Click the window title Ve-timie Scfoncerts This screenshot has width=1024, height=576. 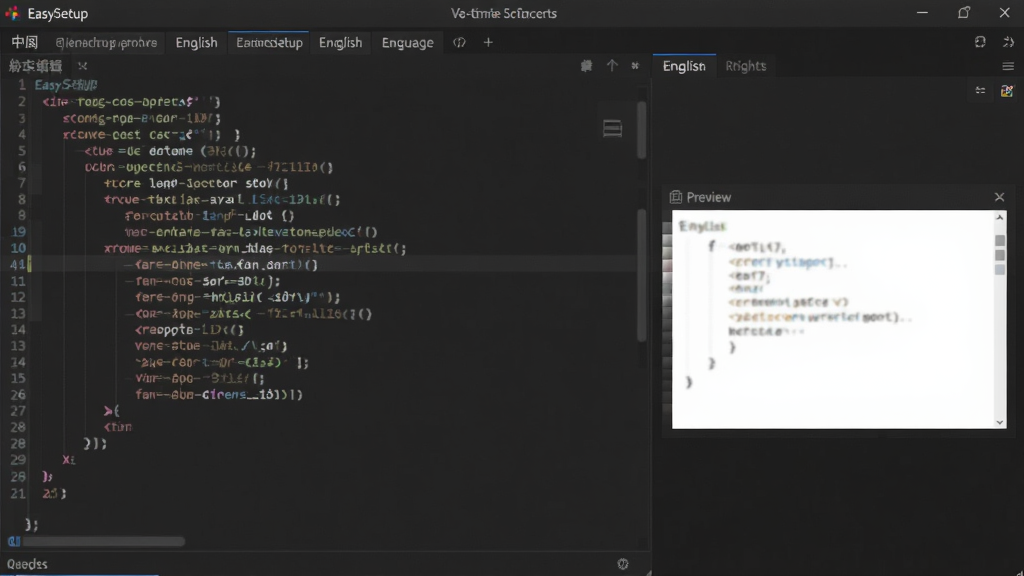coord(504,14)
